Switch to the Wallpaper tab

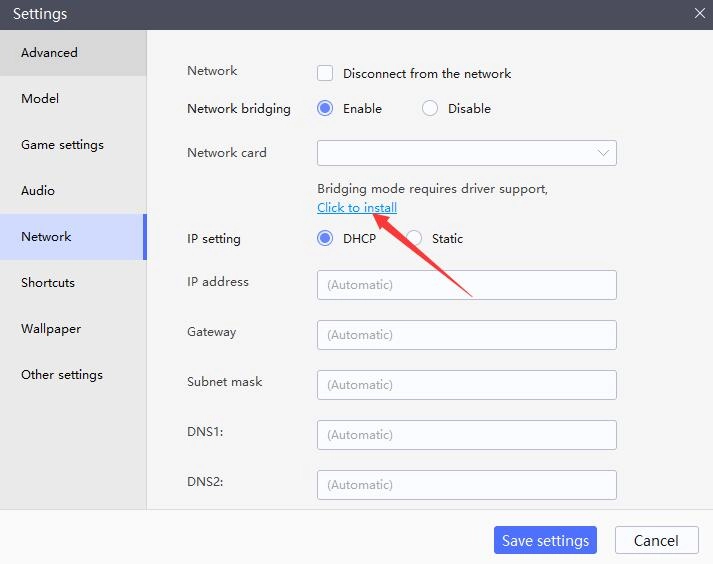(x=73, y=328)
